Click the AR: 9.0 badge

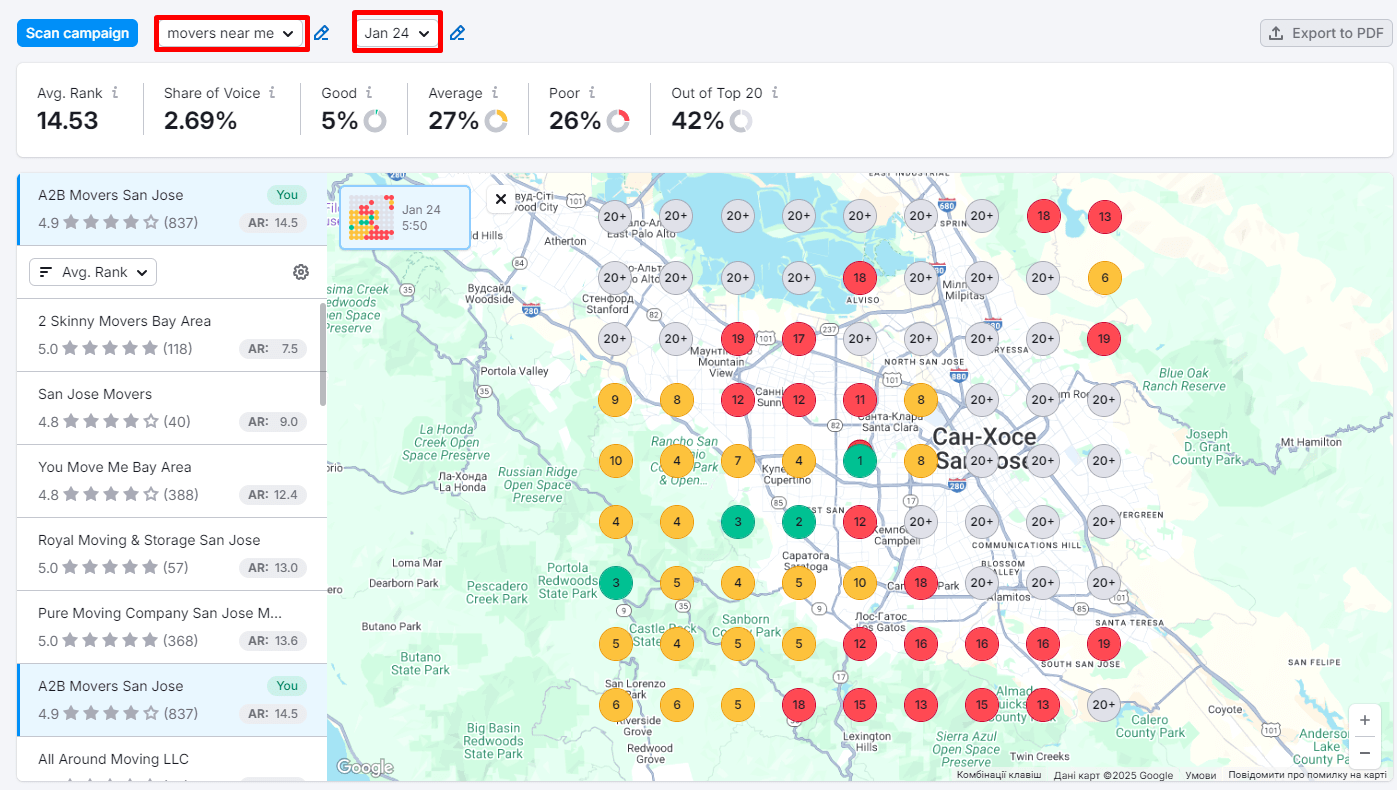point(272,422)
